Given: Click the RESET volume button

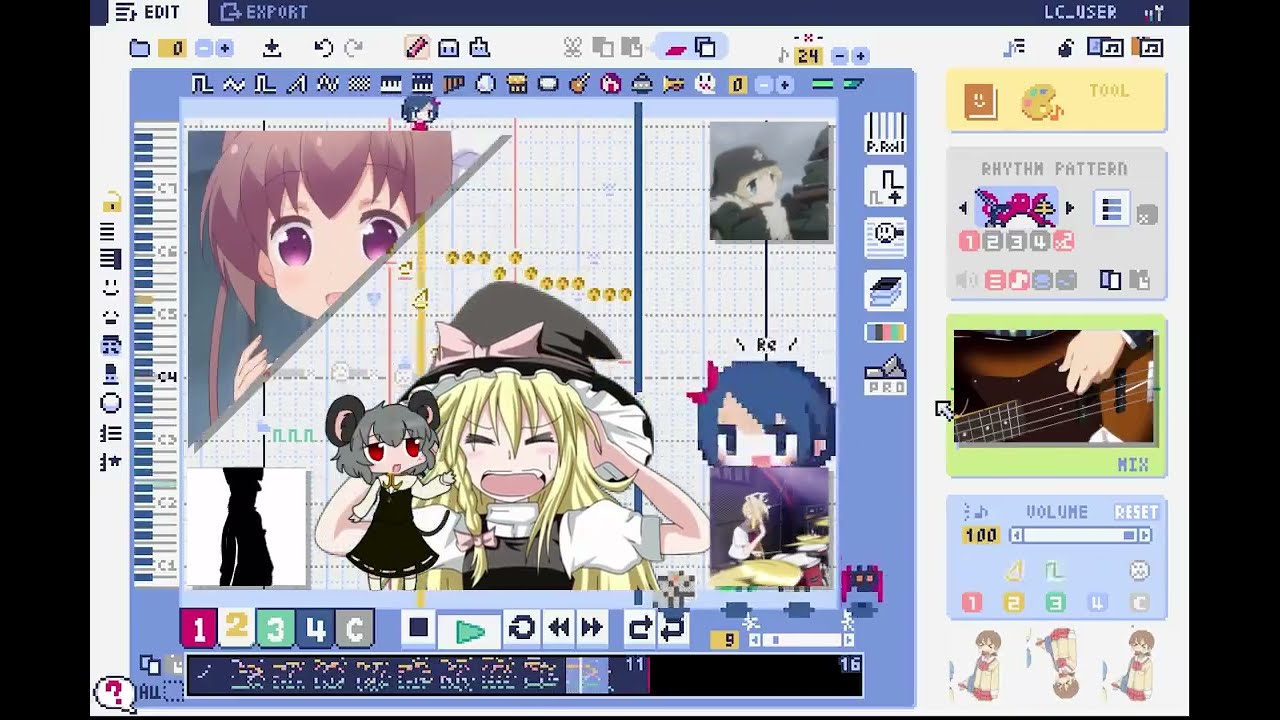Looking at the screenshot, I should click(x=1136, y=512).
